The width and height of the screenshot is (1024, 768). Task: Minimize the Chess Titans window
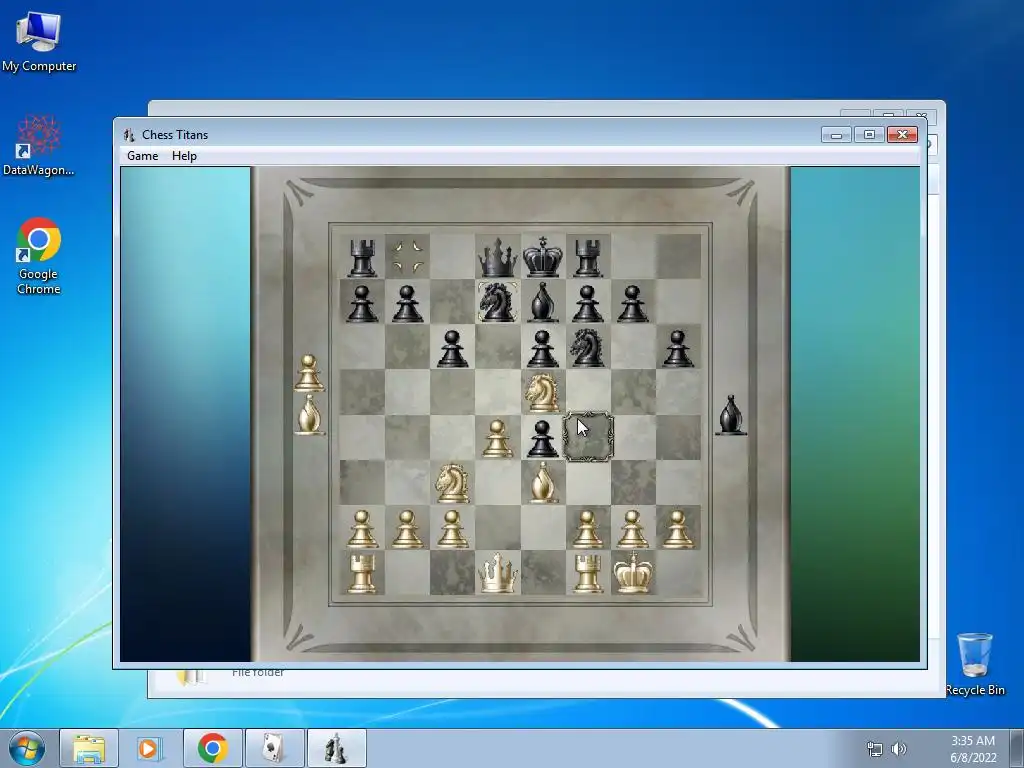pos(837,135)
